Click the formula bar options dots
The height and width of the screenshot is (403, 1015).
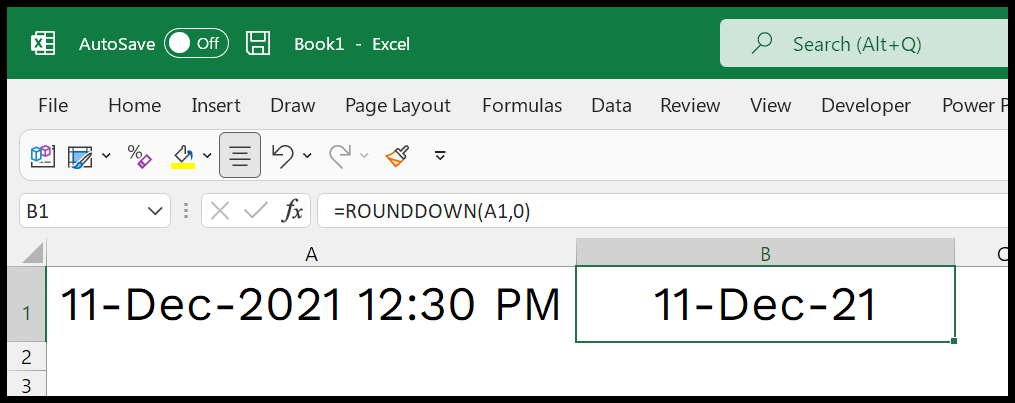pyautogui.click(x=186, y=211)
